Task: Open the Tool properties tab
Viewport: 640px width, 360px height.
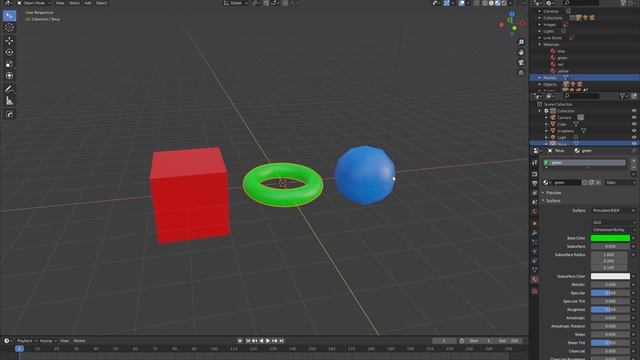Action: click(x=534, y=162)
